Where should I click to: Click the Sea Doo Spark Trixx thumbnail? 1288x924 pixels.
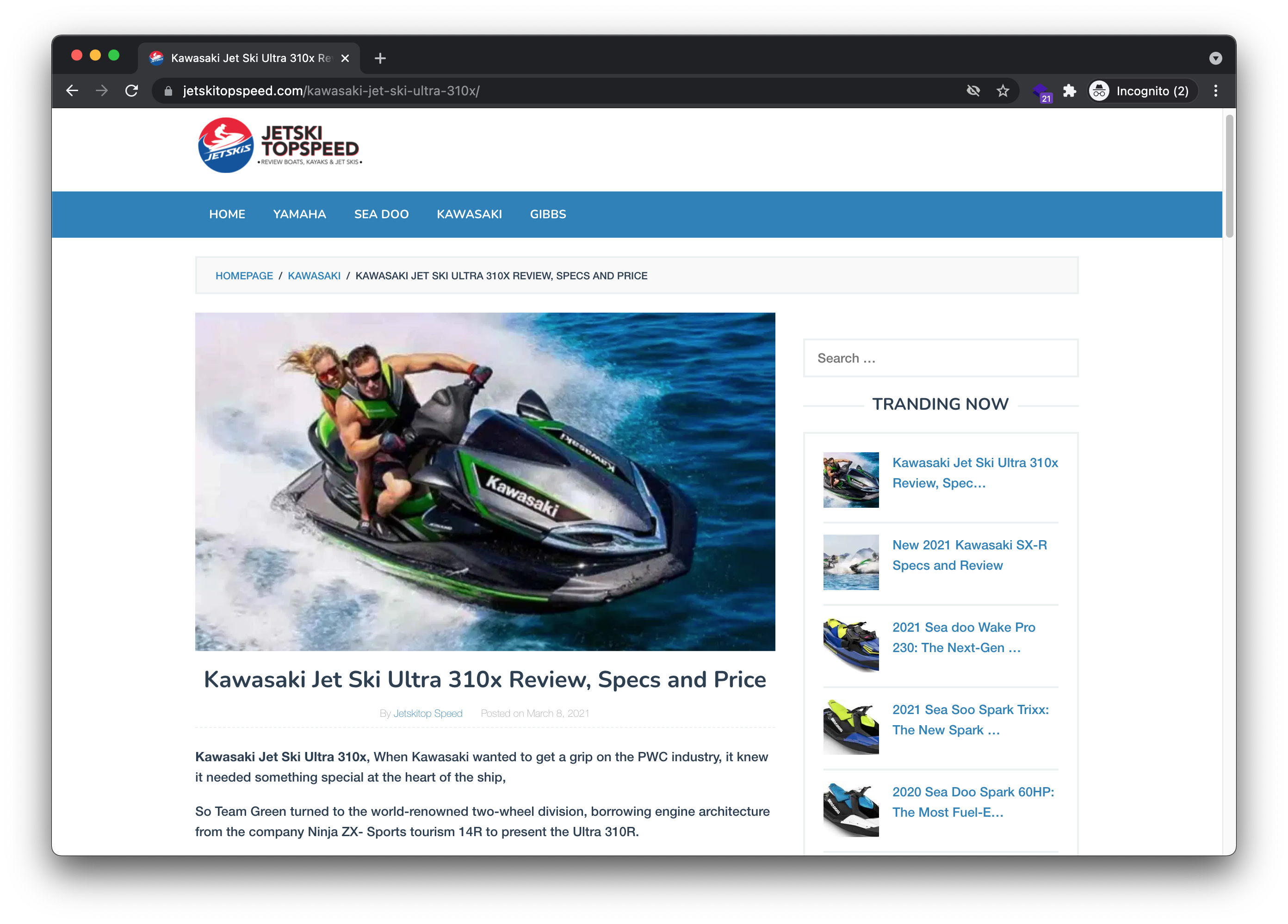[851, 727]
